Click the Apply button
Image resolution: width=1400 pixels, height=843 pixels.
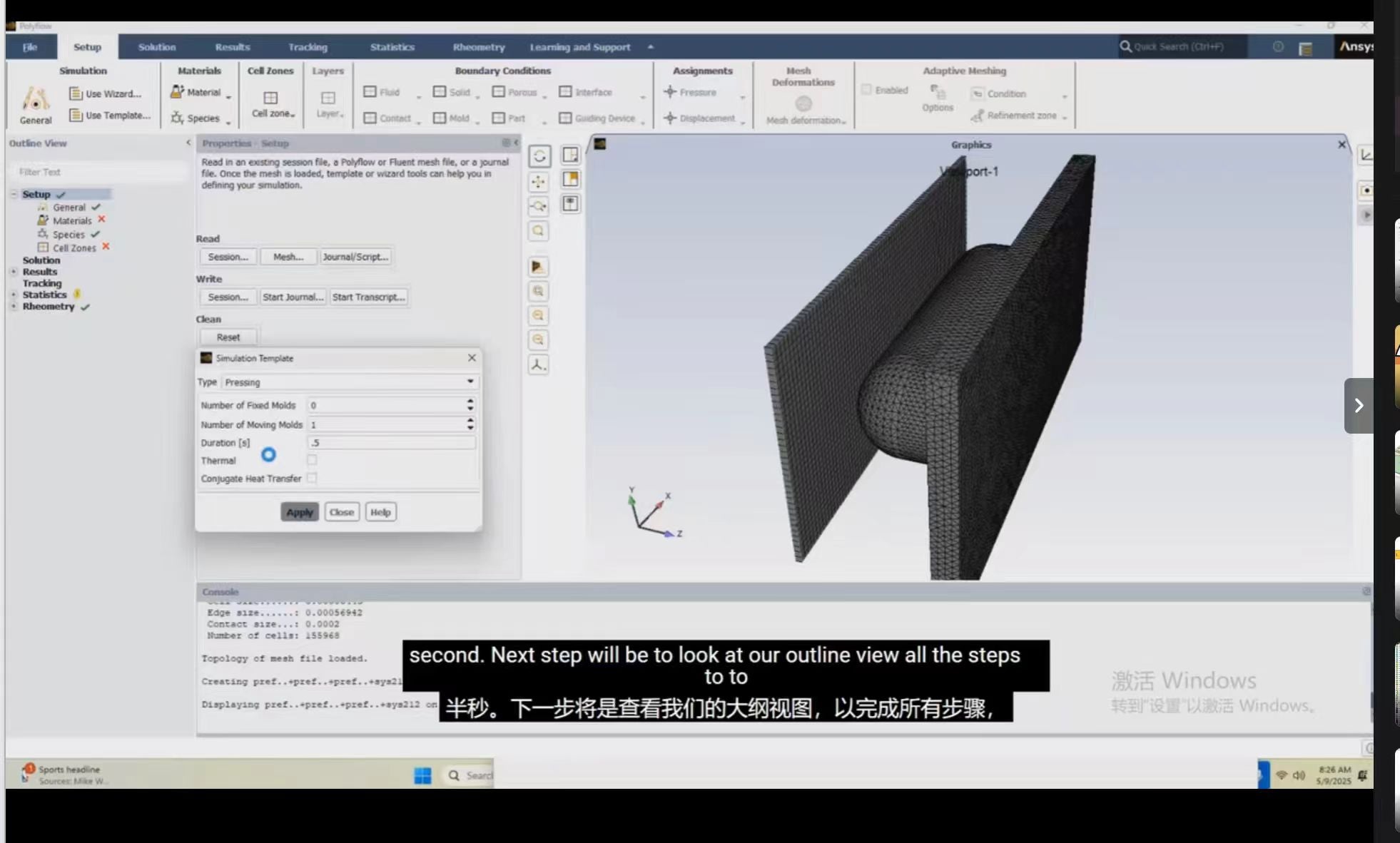click(x=299, y=512)
